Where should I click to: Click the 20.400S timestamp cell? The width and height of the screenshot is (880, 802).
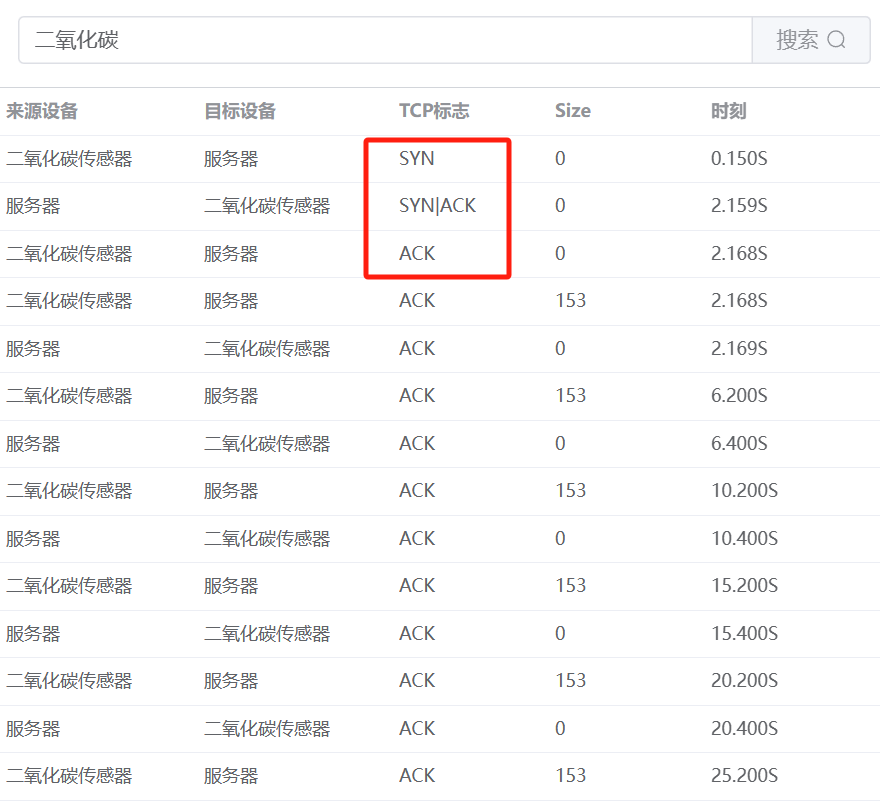click(x=744, y=728)
